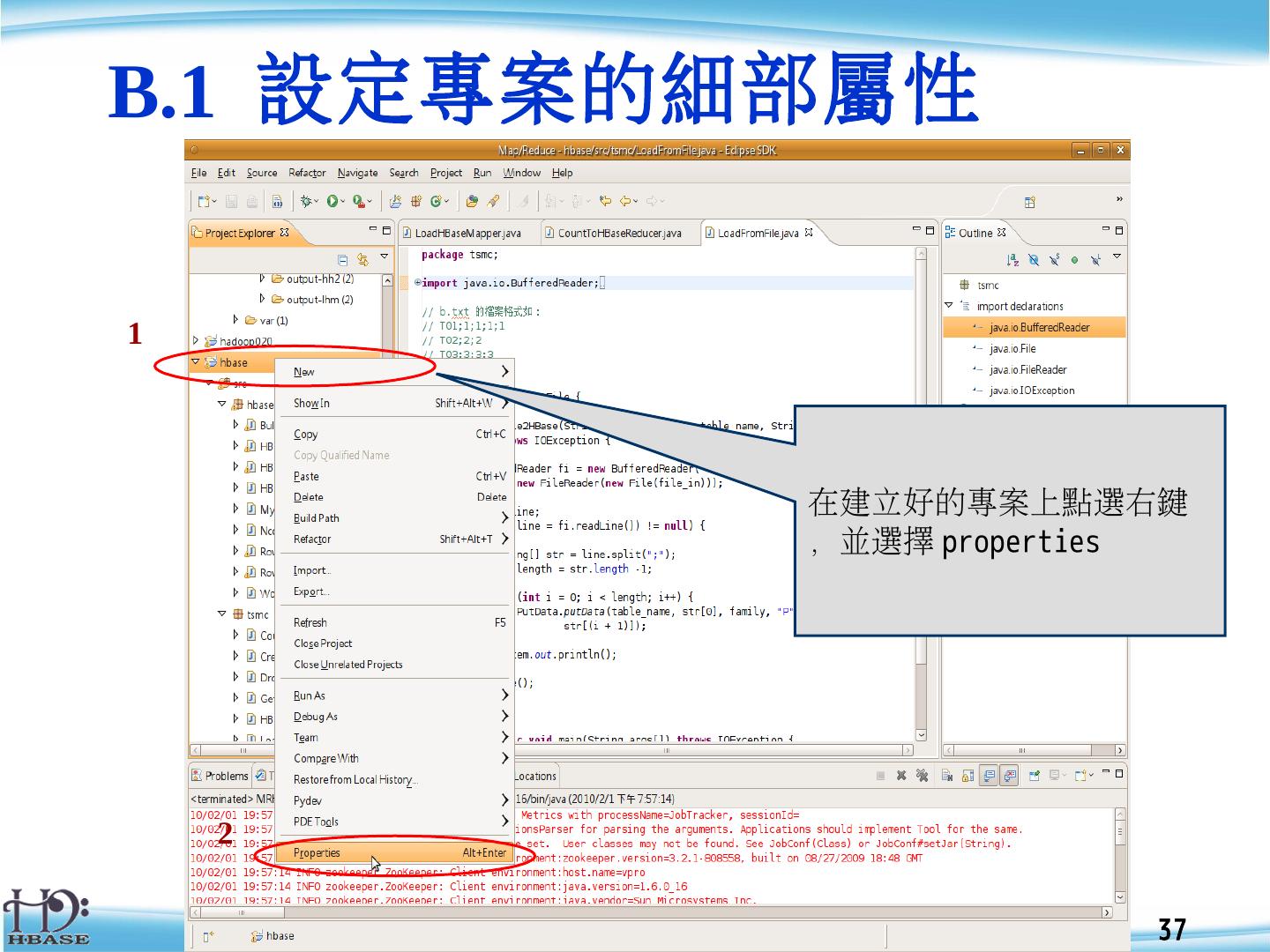Viewport: 1270px width, 952px height.
Task: Toggle Show Console on standard error
Action: pyautogui.click(x=1010, y=776)
